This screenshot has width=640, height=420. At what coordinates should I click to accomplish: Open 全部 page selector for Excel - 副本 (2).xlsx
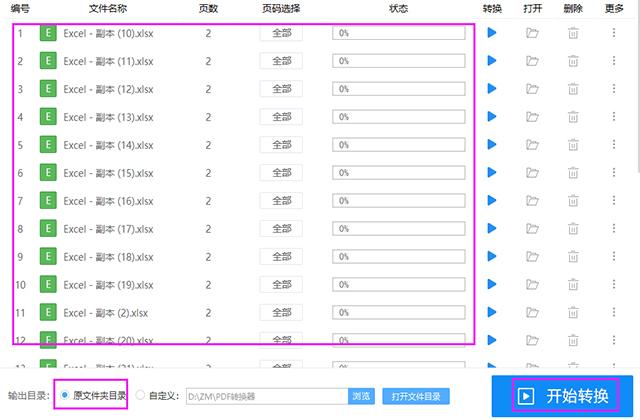(281, 313)
